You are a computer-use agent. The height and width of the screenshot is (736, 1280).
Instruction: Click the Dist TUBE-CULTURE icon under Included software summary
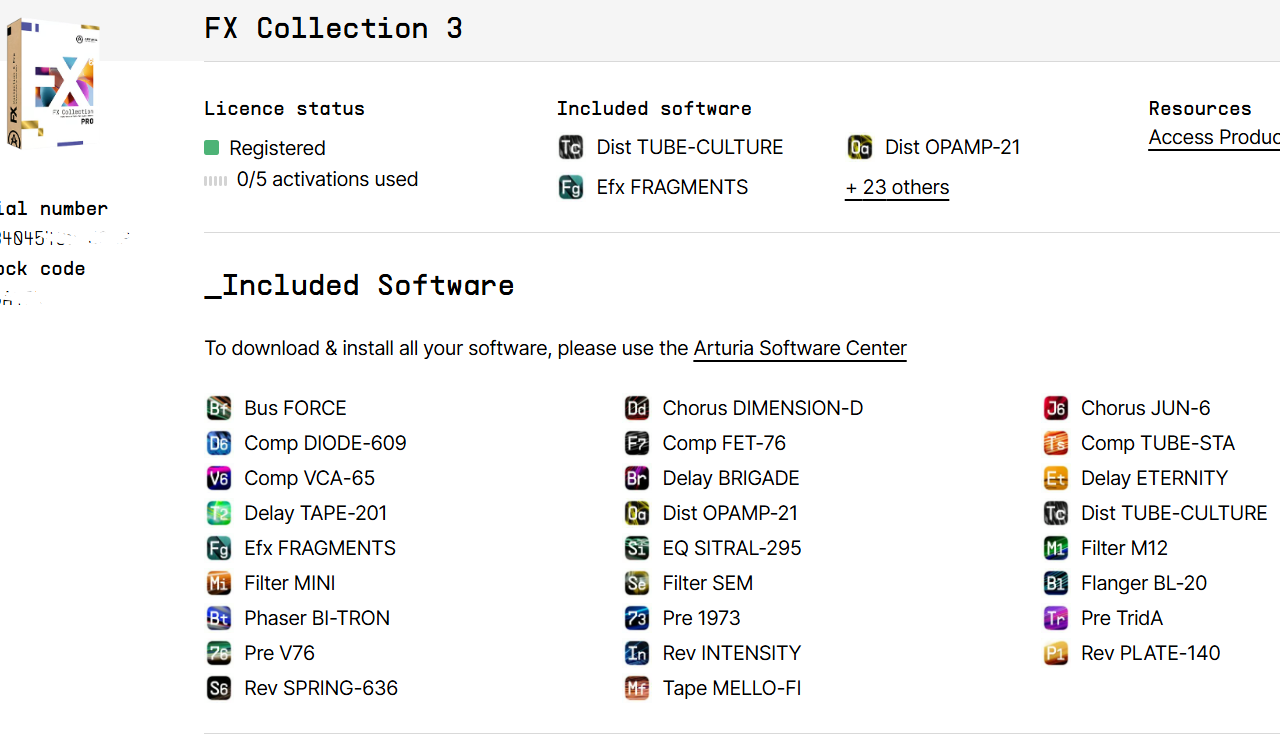[571, 148]
